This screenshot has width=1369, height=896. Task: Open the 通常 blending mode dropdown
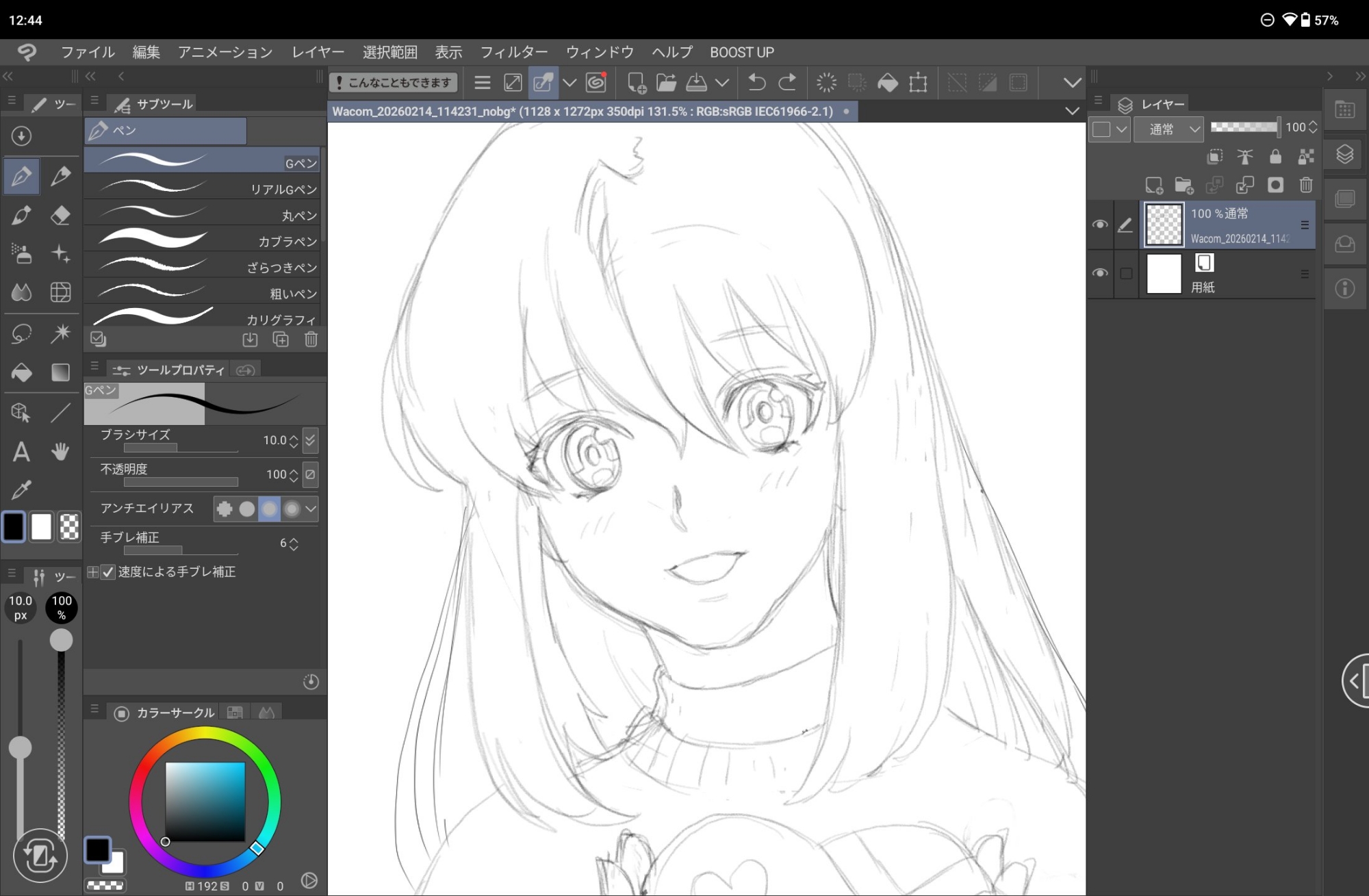[x=1168, y=129]
